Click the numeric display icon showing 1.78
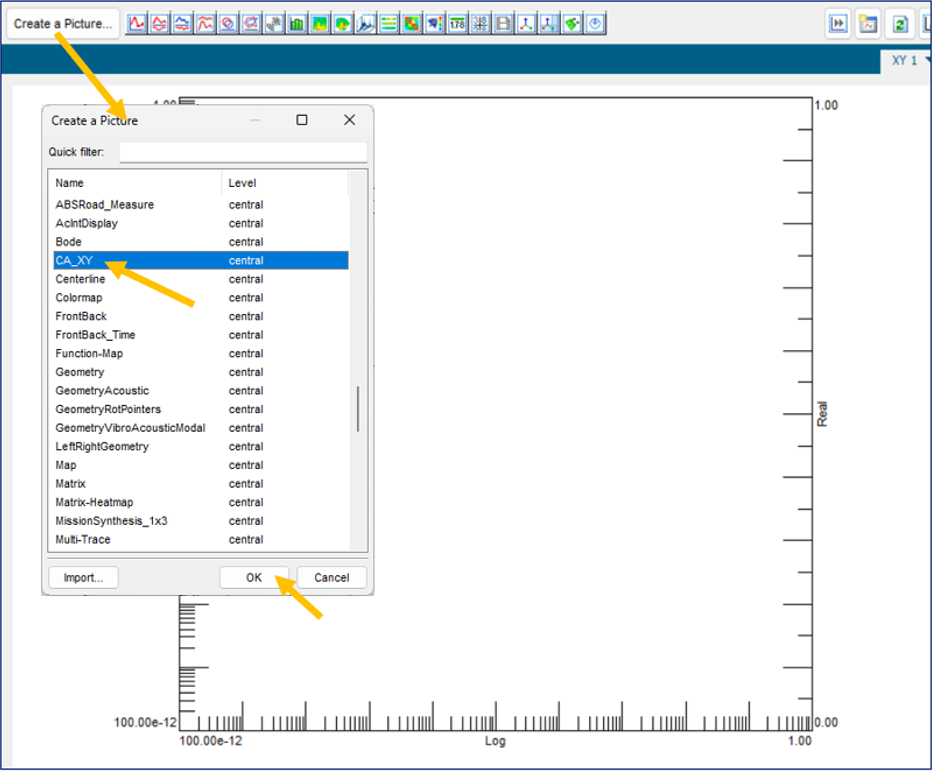932x771 pixels. pos(457,24)
